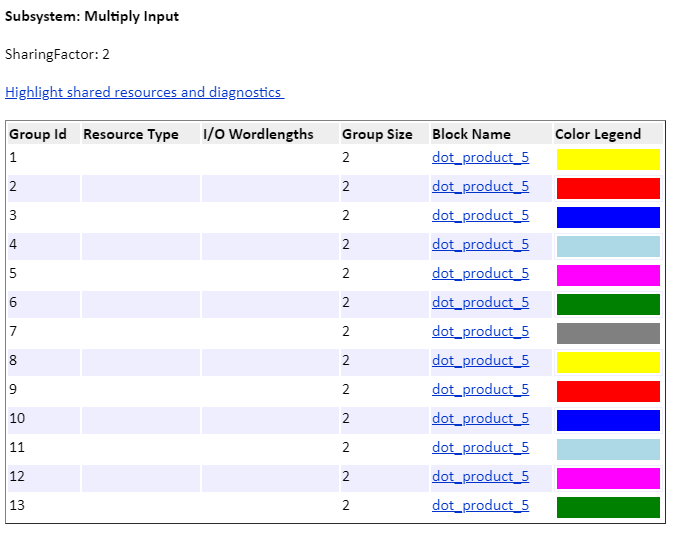
Task: Click the blue color swatch for group 3
Action: coord(608,217)
